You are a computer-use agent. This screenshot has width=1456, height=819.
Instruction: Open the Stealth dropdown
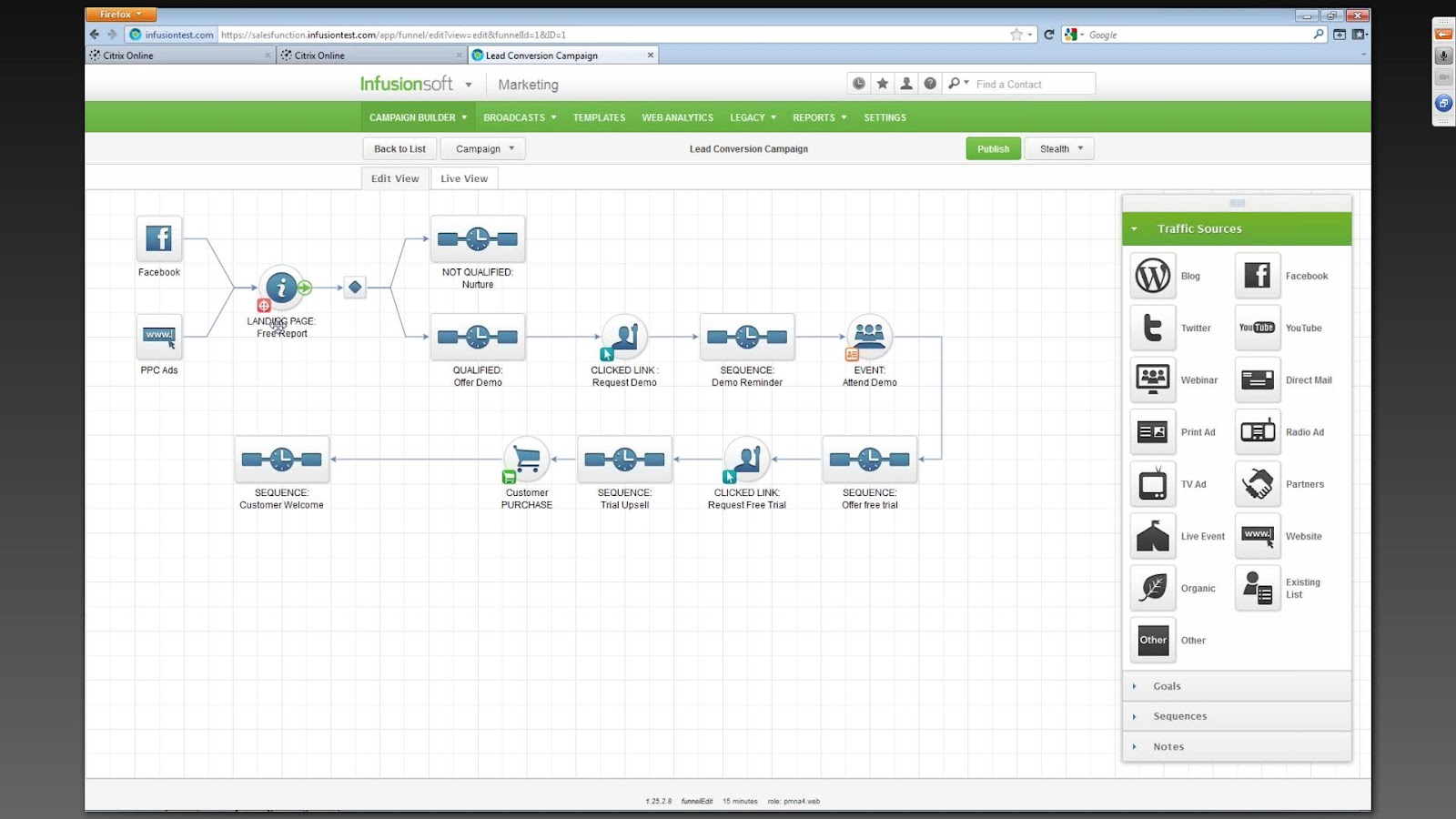(x=1058, y=148)
